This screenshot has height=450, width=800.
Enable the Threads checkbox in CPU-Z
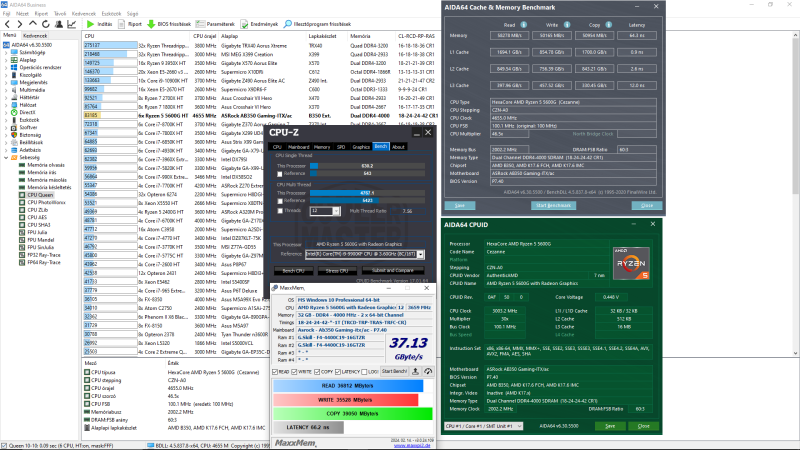pyautogui.click(x=280, y=211)
